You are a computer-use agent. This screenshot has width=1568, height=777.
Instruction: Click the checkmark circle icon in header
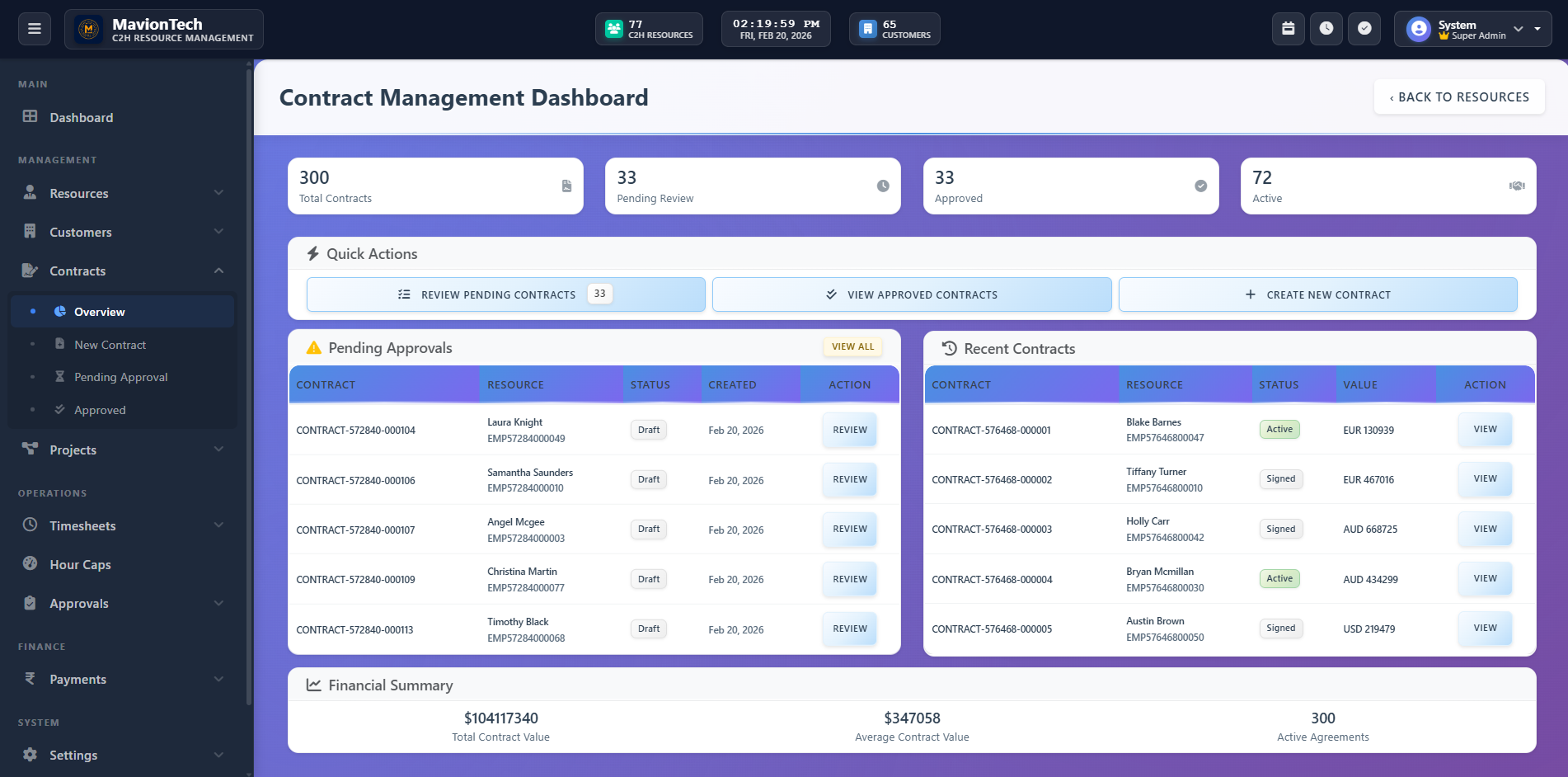pyautogui.click(x=1364, y=29)
